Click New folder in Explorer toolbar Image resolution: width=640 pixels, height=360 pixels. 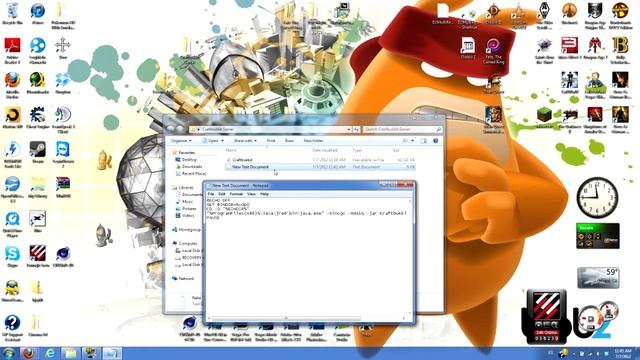tap(313, 140)
